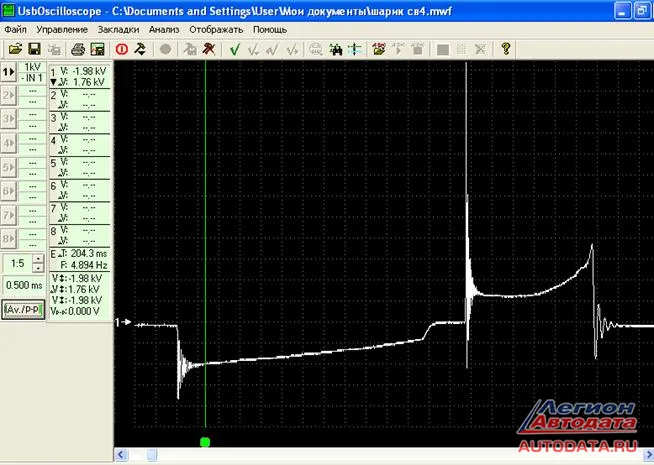Open the bookmark folder icon

(x=379, y=49)
